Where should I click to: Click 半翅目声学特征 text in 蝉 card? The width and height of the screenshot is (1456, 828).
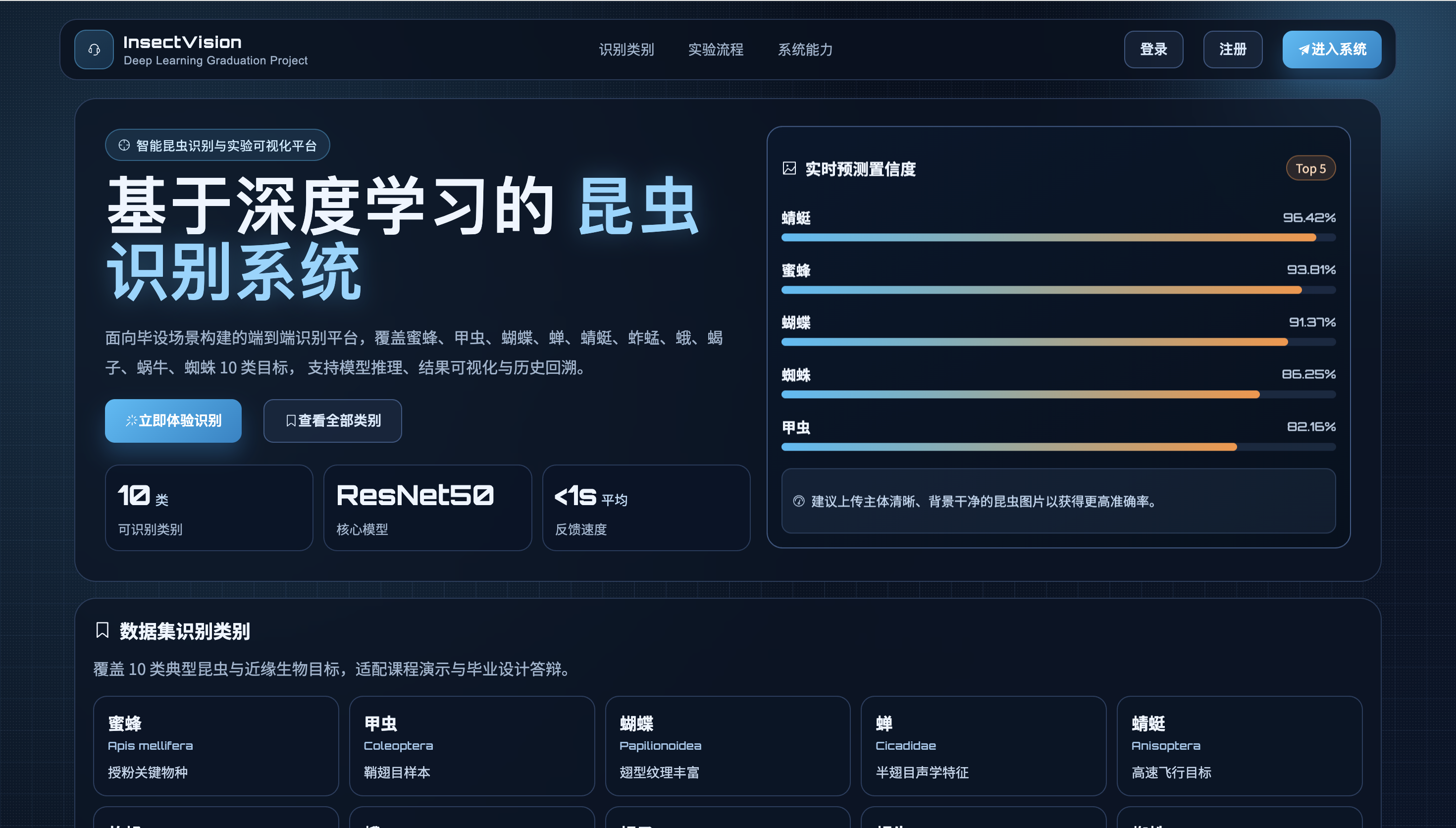tap(922, 772)
